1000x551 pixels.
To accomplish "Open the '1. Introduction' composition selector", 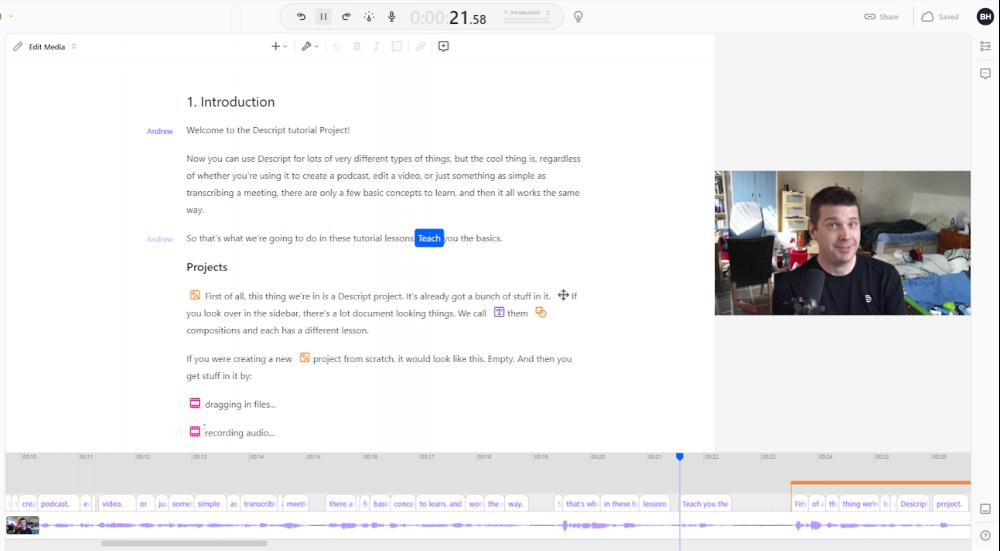I will 527,13.
